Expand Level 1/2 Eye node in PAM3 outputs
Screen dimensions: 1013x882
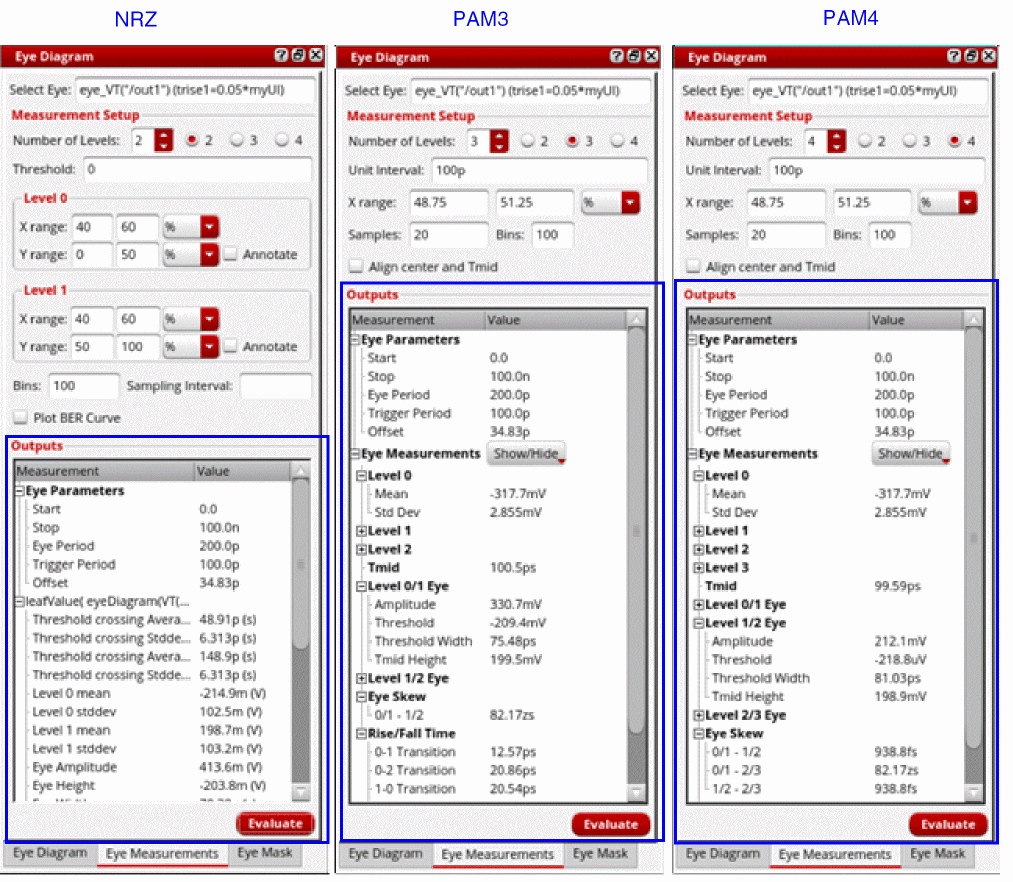(x=361, y=678)
